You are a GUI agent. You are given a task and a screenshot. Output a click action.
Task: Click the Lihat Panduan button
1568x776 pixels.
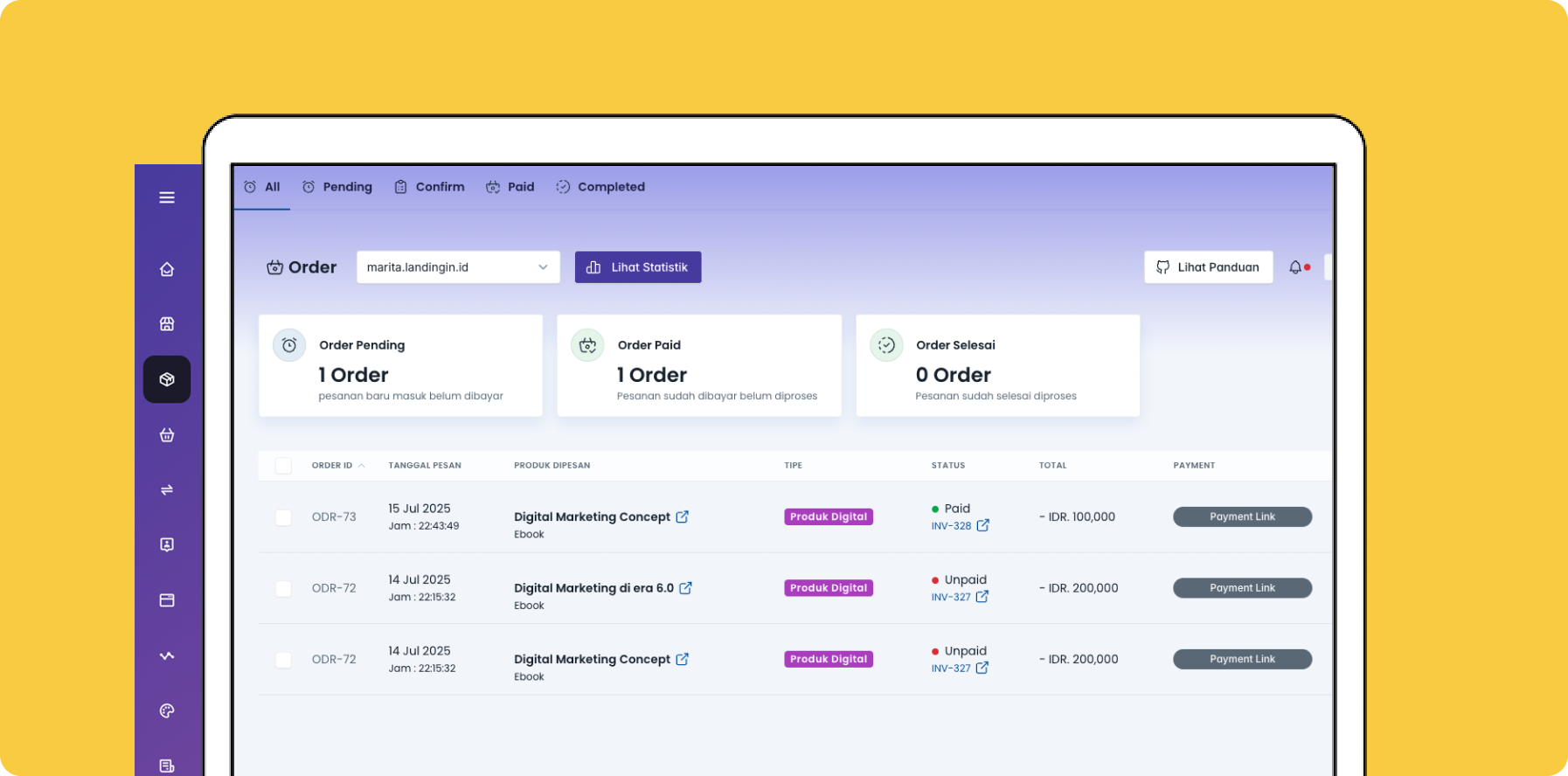[x=1208, y=267]
